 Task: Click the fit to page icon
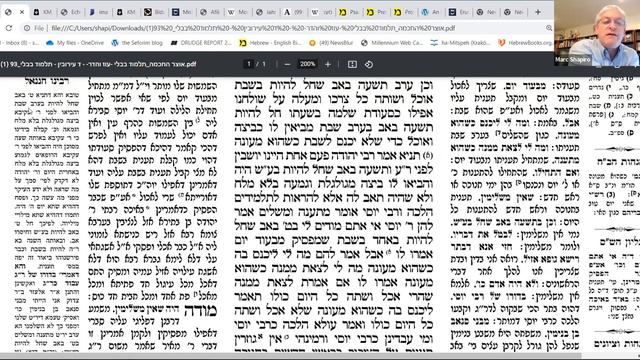[x=352, y=64]
